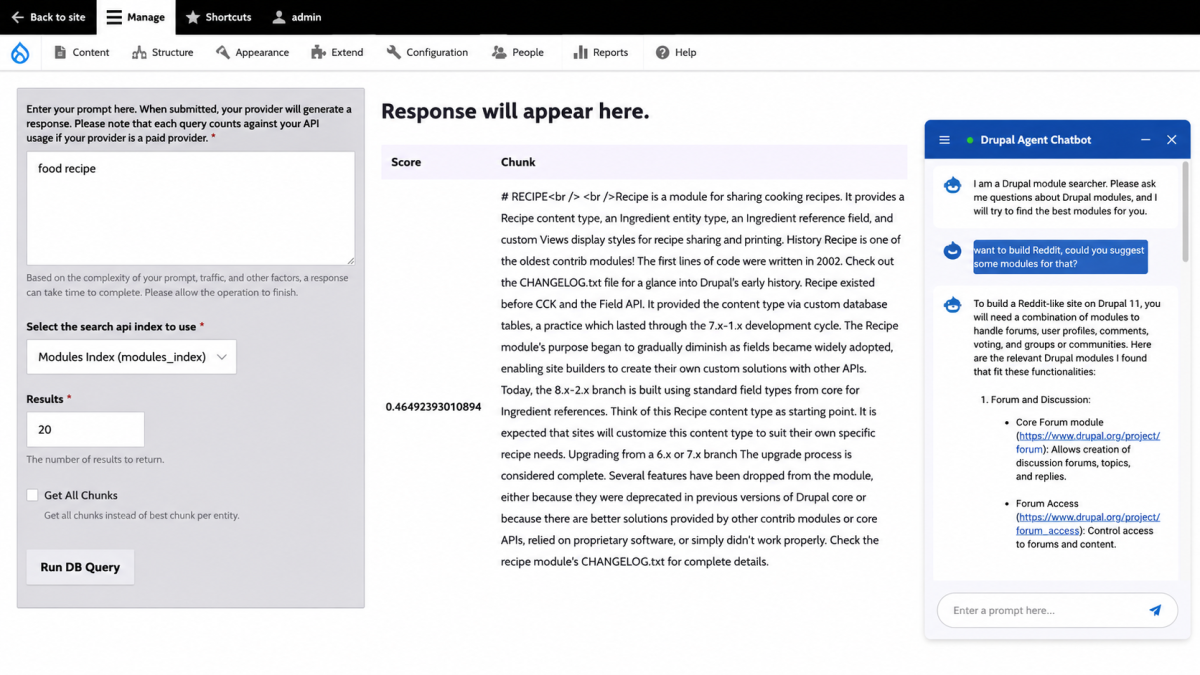Viewport: 1200px width, 675px height.
Task: Click the Reports bar chart icon
Action: point(580,52)
